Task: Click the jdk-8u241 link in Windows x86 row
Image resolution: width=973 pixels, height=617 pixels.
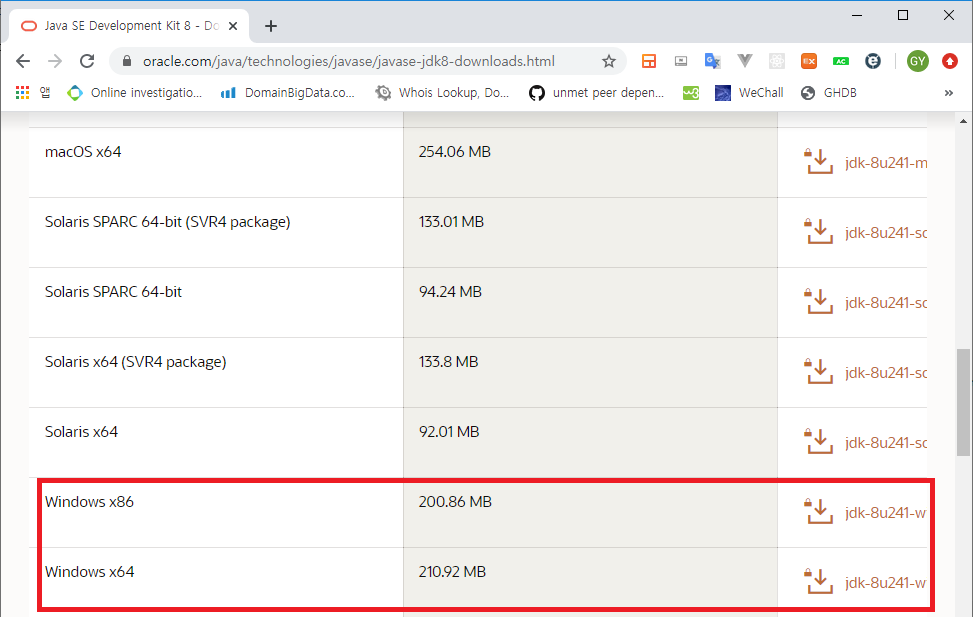Action: (x=886, y=513)
